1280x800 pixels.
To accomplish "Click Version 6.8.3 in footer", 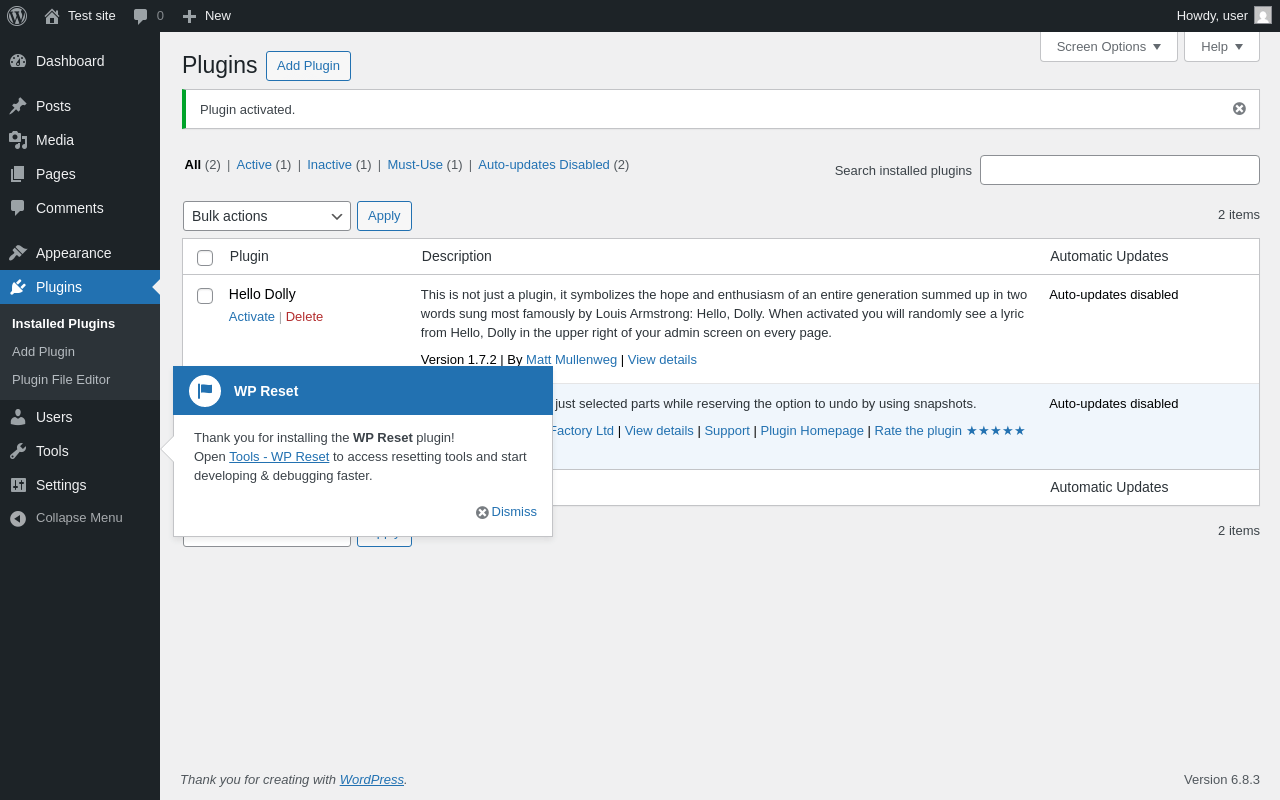I will (1222, 780).
